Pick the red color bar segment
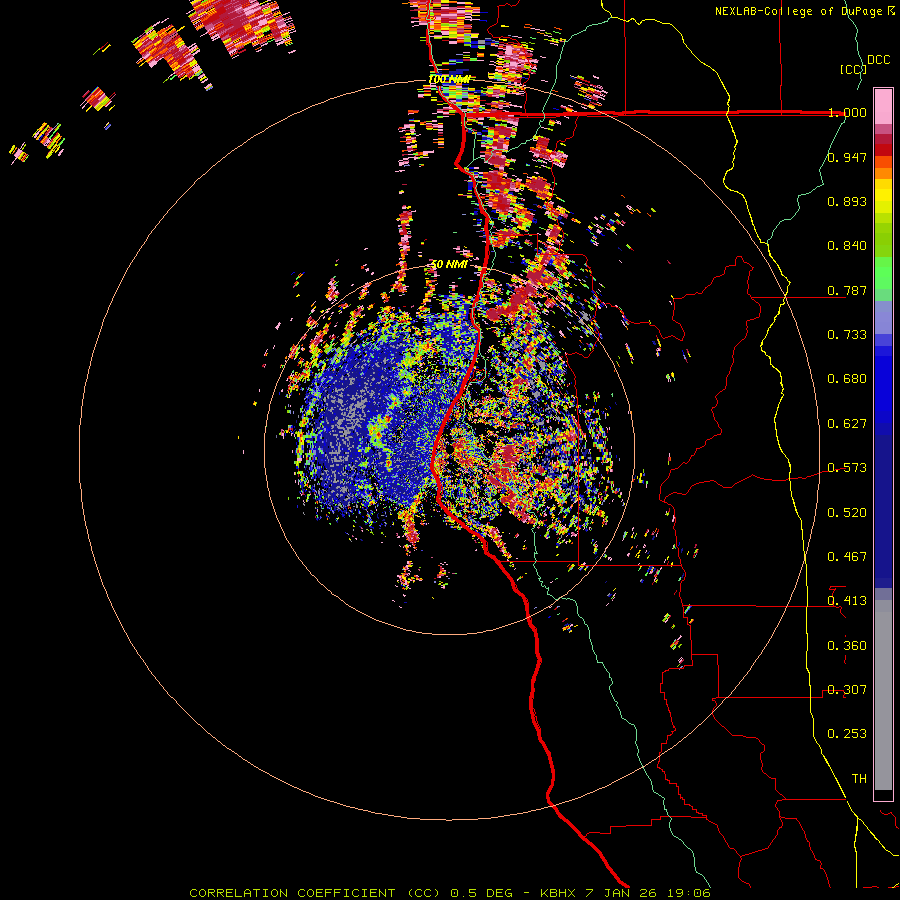Screen dimensions: 900x900 pyautogui.click(x=883, y=150)
